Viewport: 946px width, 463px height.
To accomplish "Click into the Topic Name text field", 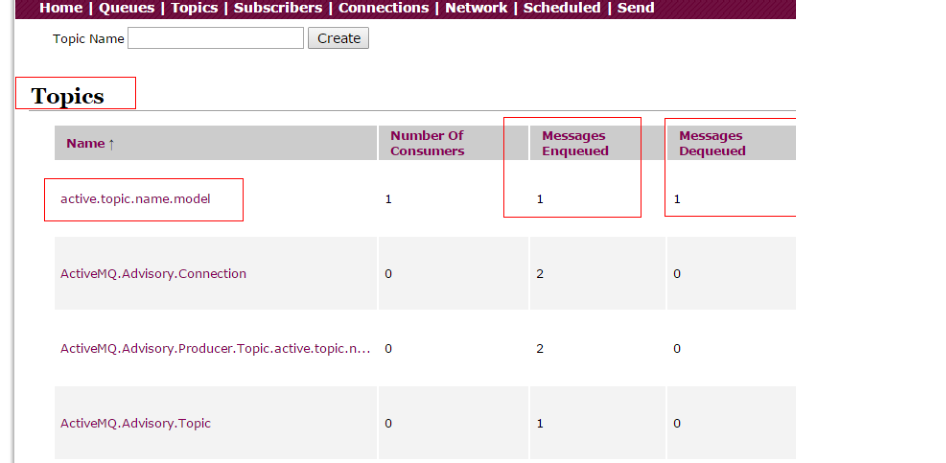I will click(215, 38).
